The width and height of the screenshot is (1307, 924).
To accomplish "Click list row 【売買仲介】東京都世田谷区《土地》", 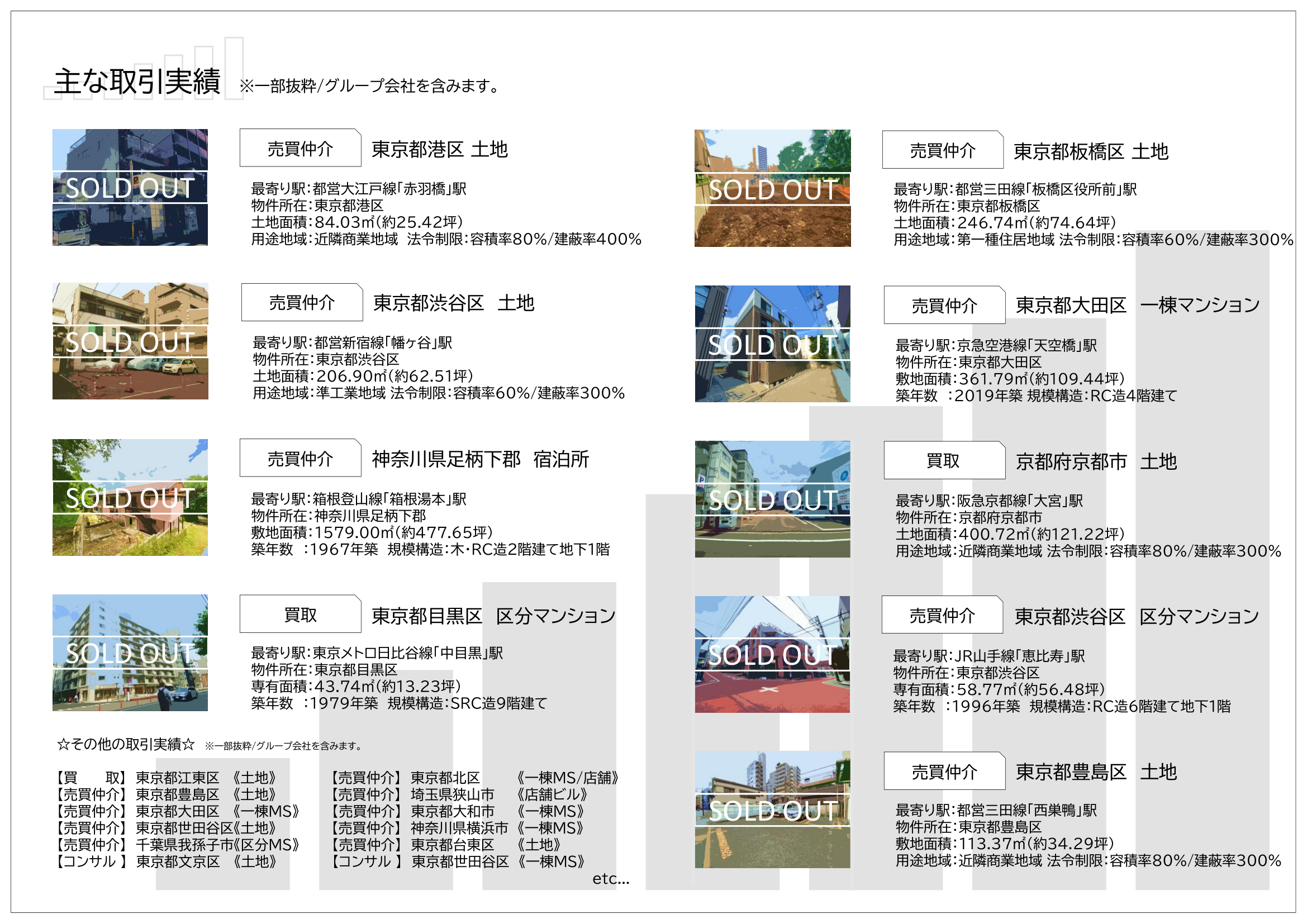I will (165, 827).
